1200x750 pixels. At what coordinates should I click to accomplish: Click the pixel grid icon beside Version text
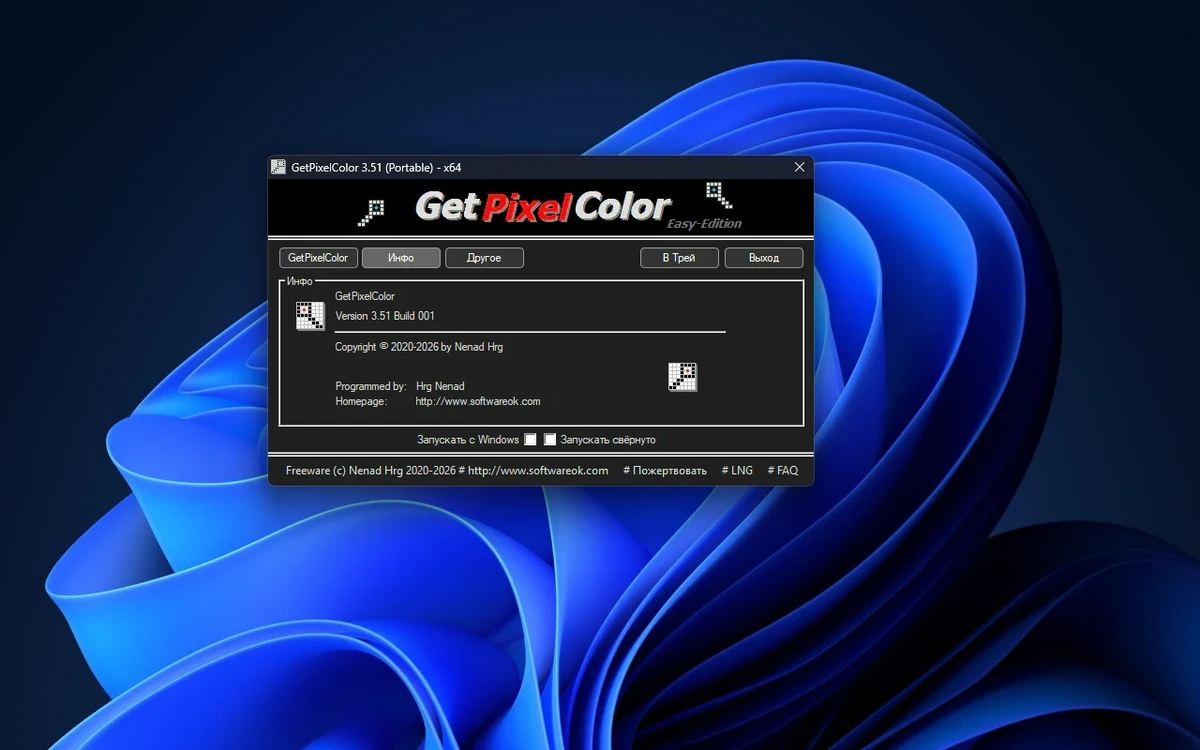click(310, 315)
